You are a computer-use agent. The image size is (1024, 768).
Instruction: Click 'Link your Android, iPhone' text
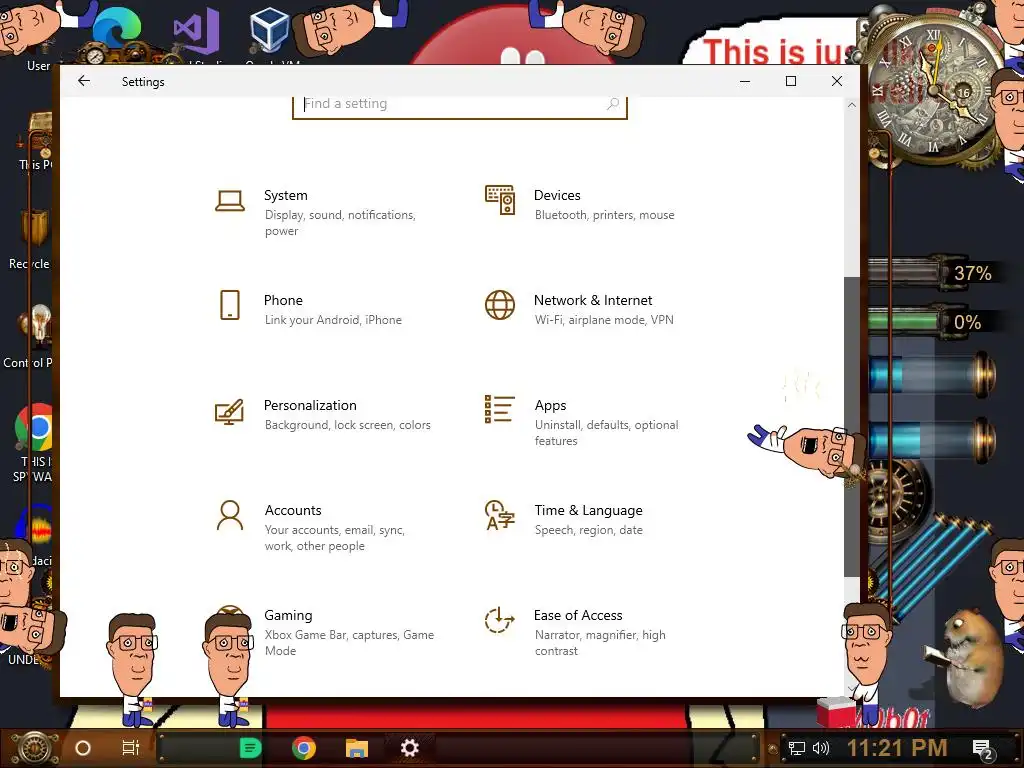333,320
